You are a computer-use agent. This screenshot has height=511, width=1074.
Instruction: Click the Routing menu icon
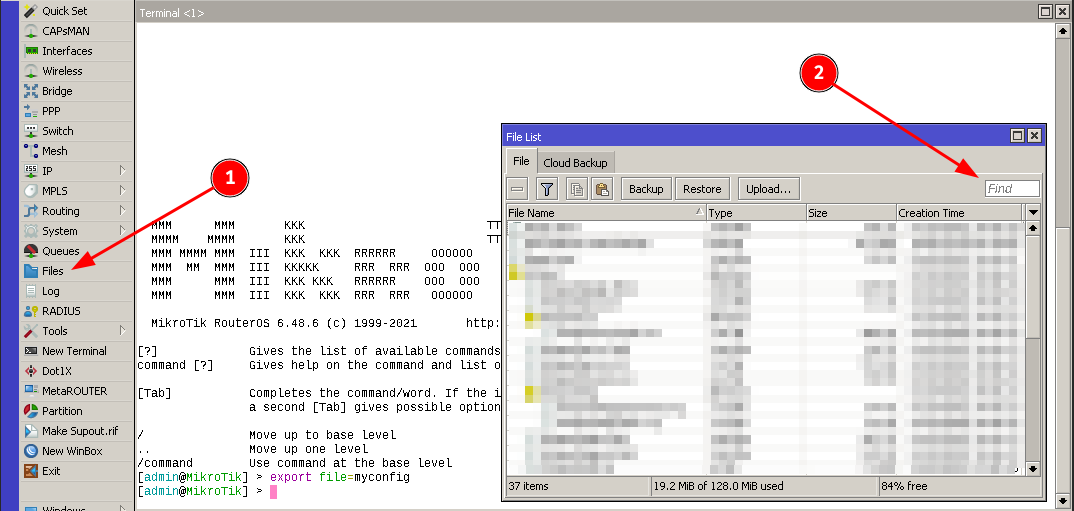click(30, 211)
